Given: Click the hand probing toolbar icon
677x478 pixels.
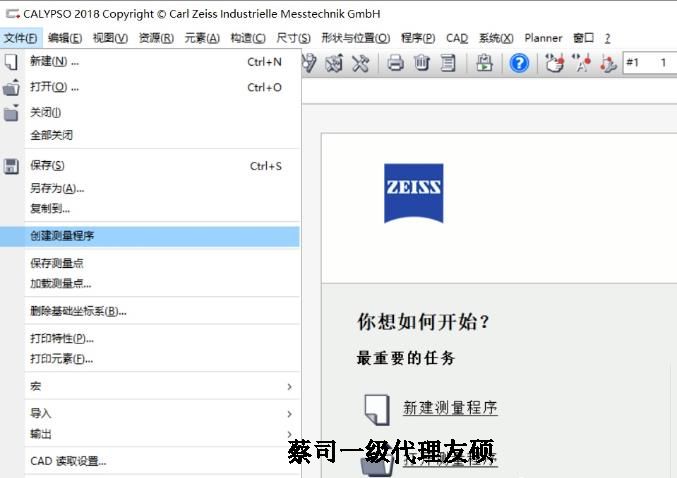Looking at the screenshot, I should click(554, 63).
